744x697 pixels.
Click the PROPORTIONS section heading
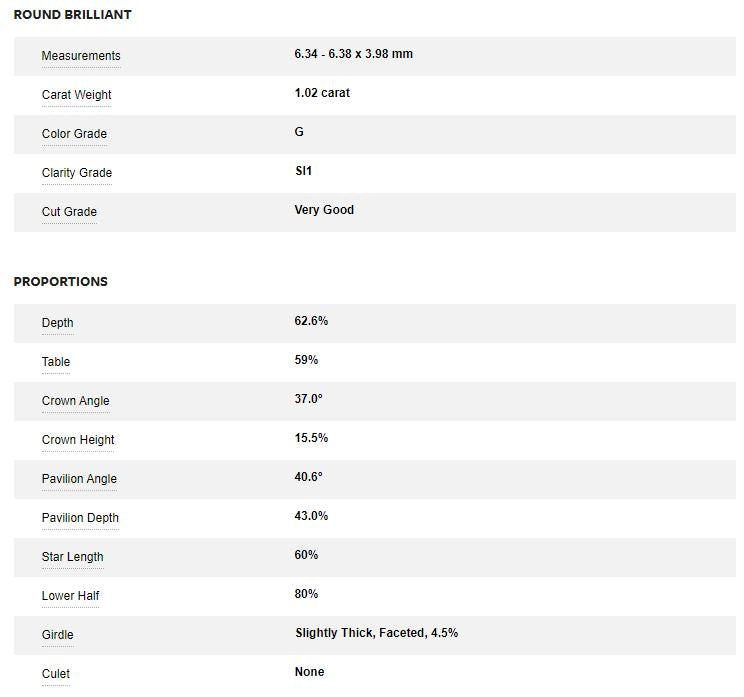[60, 282]
